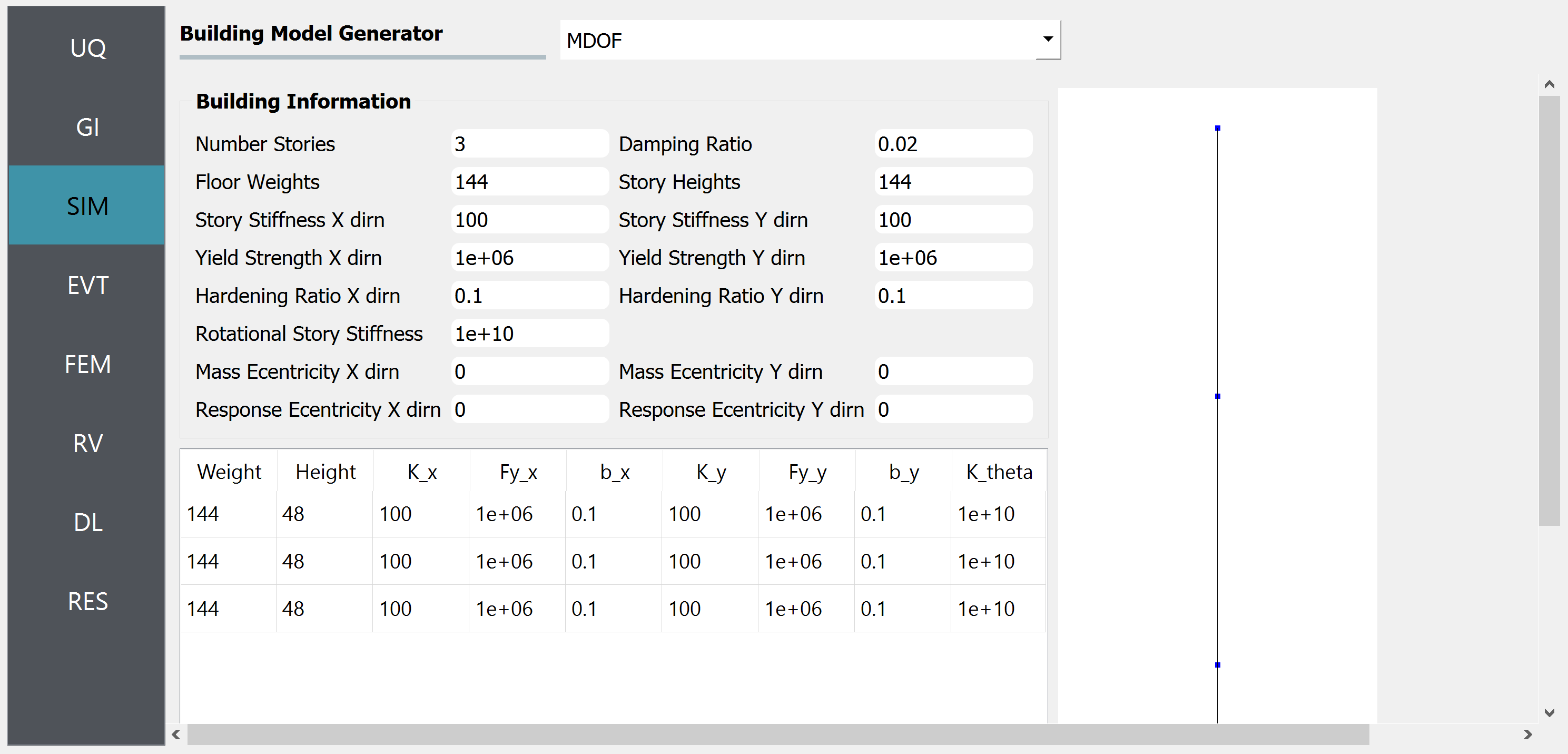Click first row K_theta table cell

pyautogui.click(x=991, y=512)
